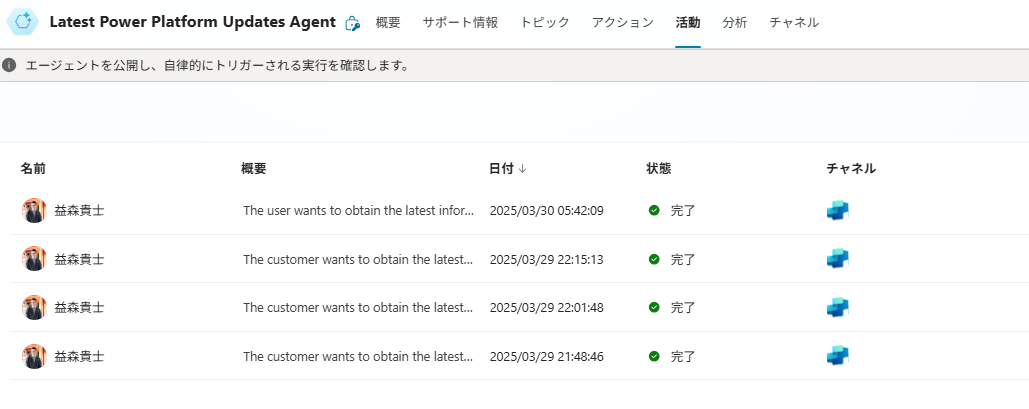This screenshot has width=1029, height=409.
Task: Click the green 完了 check icon in the 21:48:46 row
Action: pos(654,356)
